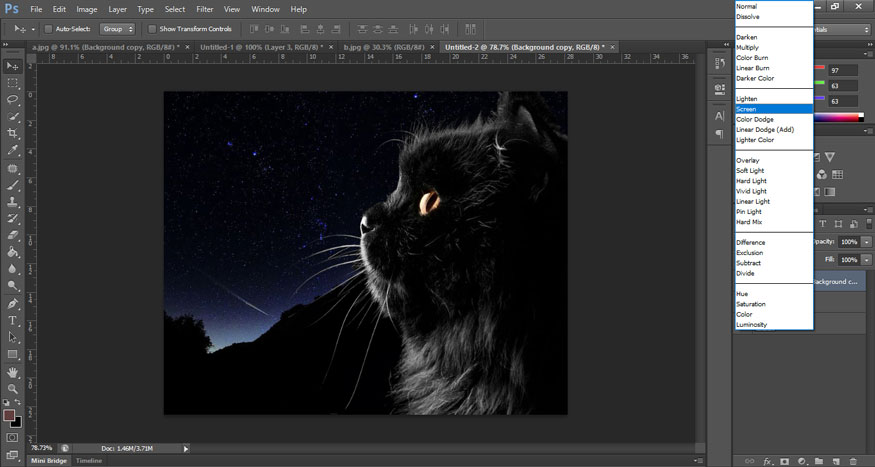Select the Eraser tool
This screenshot has width=875, height=467.
click(x=12, y=235)
